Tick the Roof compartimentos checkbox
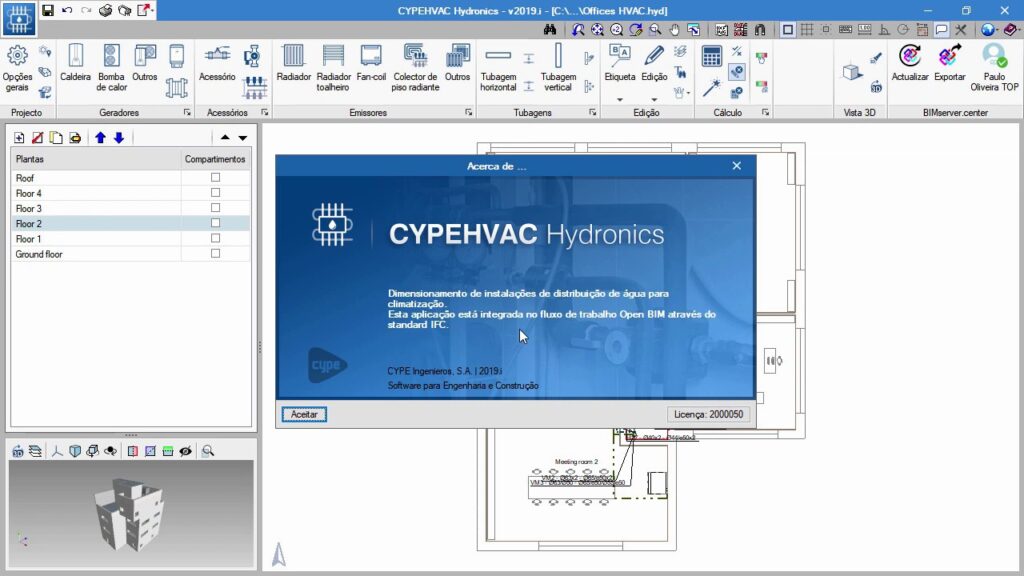Viewport: 1024px width, 576px height. pyautogui.click(x=215, y=177)
